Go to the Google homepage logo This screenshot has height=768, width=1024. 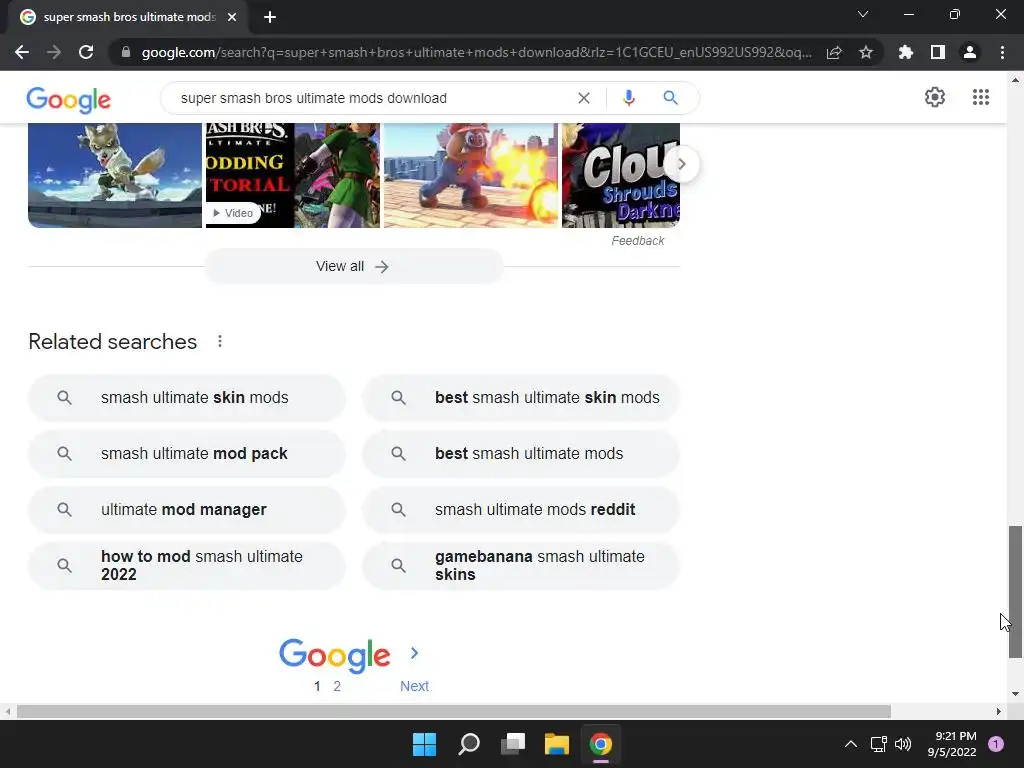[x=69, y=99]
